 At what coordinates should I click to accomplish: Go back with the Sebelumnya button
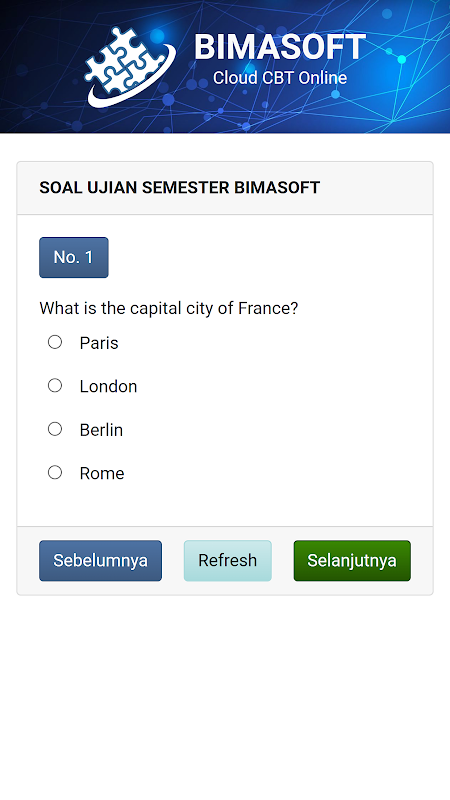click(x=101, y=560)
